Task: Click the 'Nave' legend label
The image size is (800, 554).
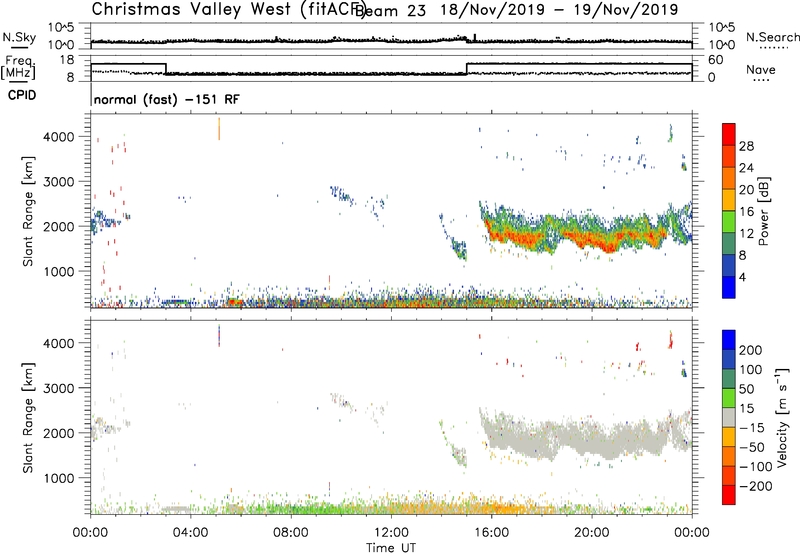Action: click(761, 69)
